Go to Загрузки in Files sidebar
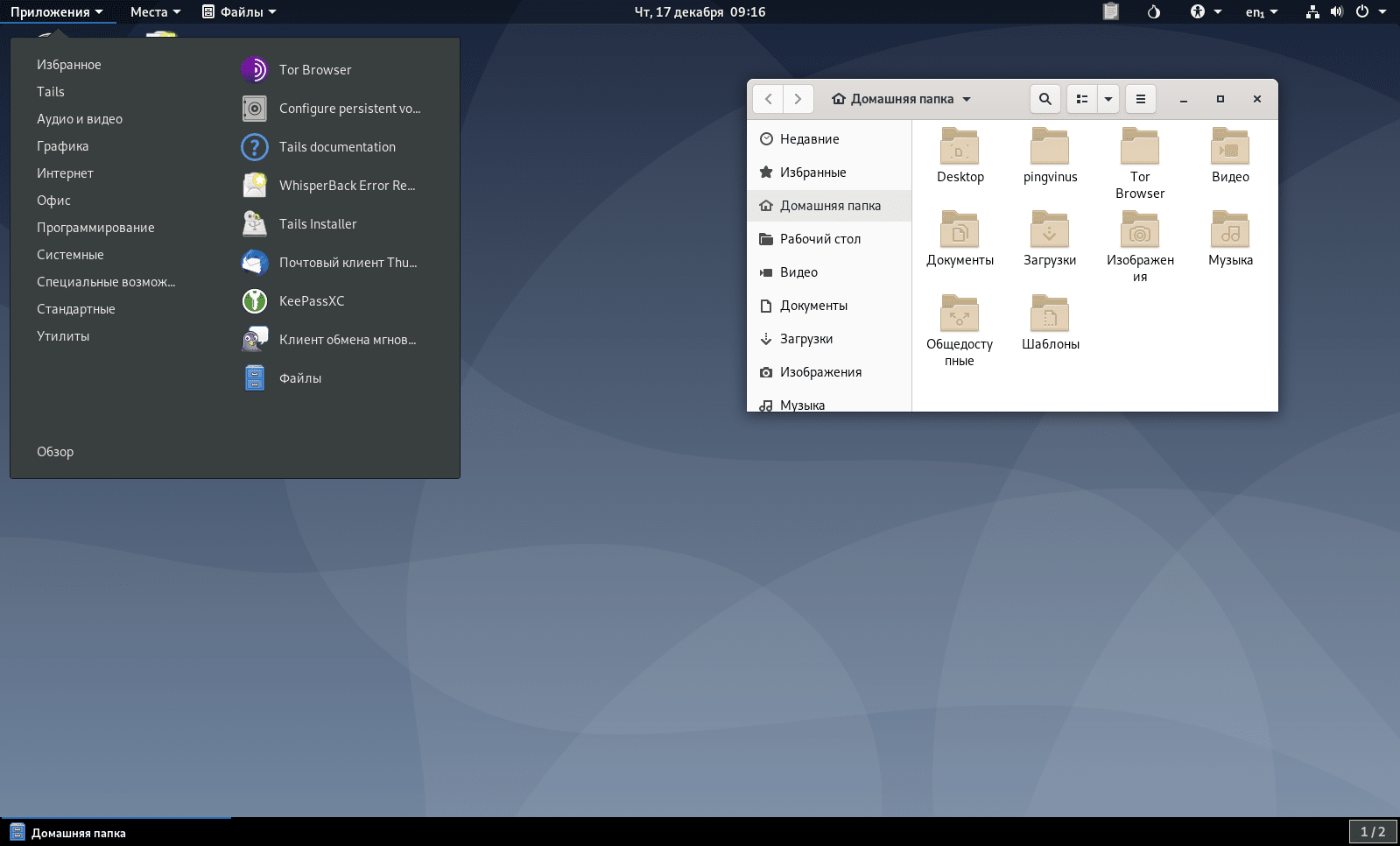Screen dimensions: 1400x846 [x=830, y=339]
